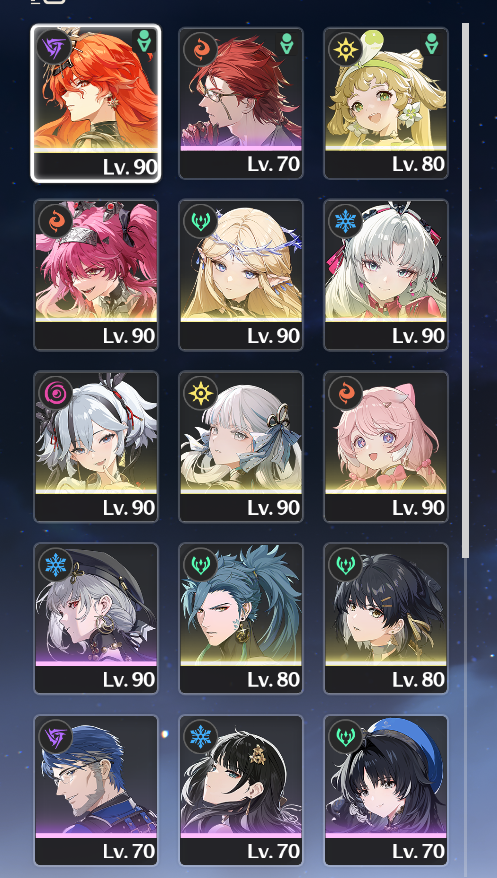497x878 pixels.
Task: Click the green team-member badge on blonde flower girl's card
Action: tap(432, 44)
